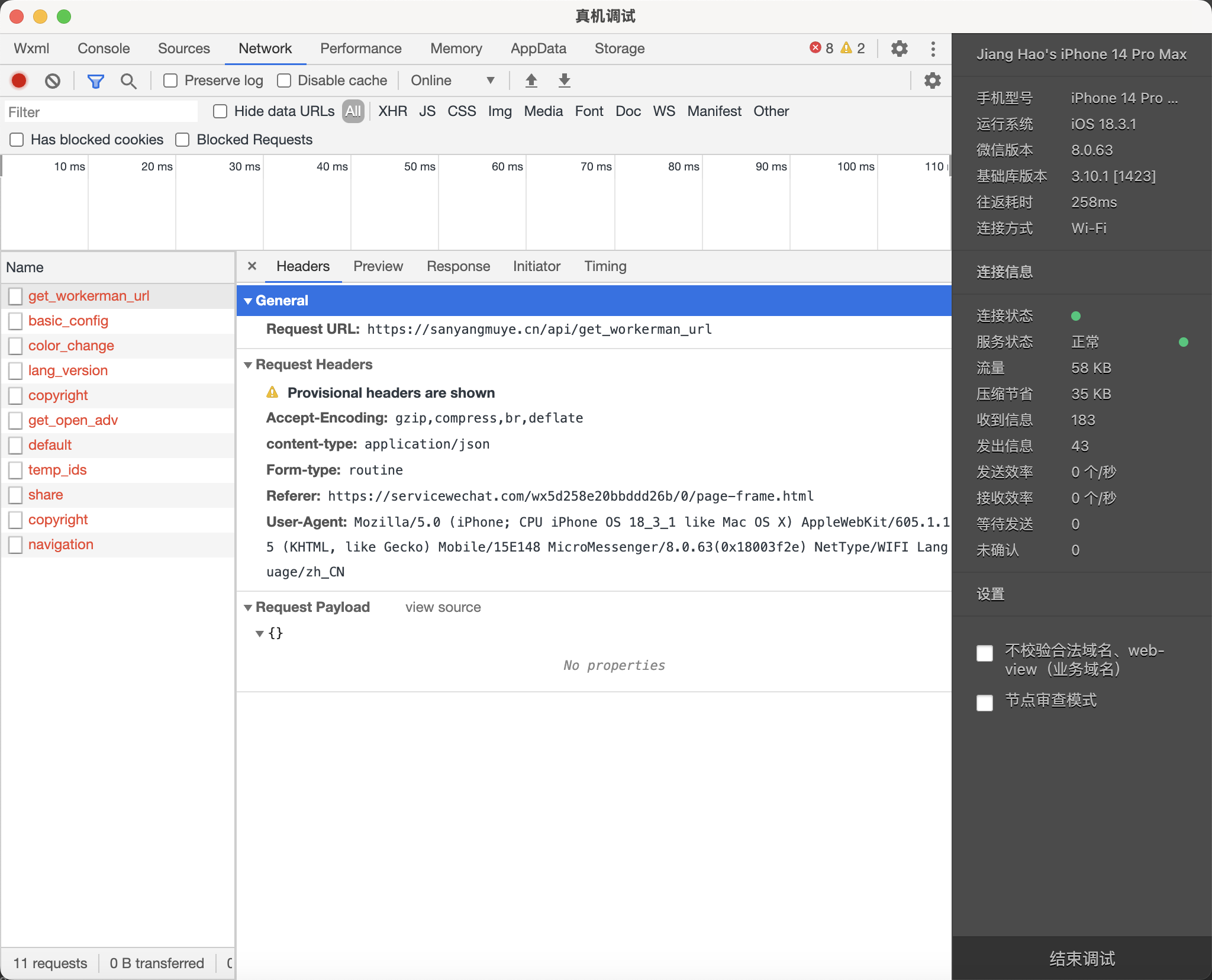Click the provisional headers warning icon

pos(272,392)
